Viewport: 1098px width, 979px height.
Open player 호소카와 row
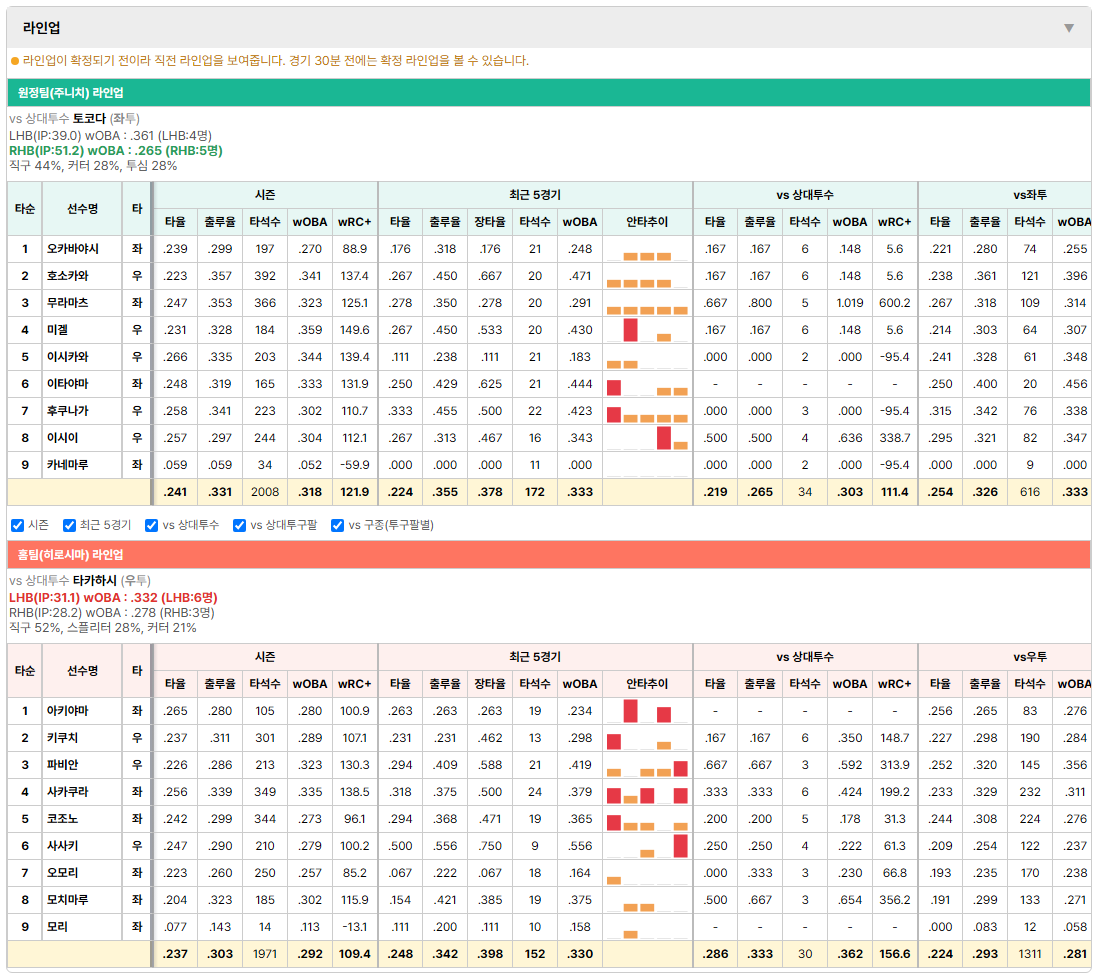[x=68, y=276]
